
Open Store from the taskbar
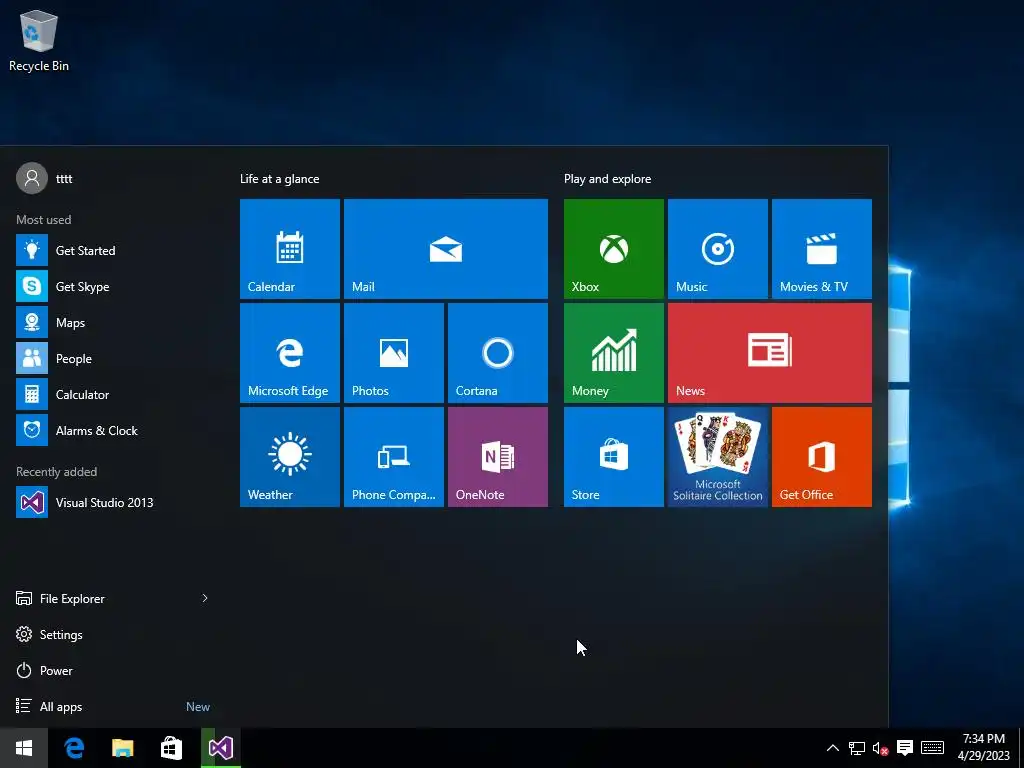(171, 748)
